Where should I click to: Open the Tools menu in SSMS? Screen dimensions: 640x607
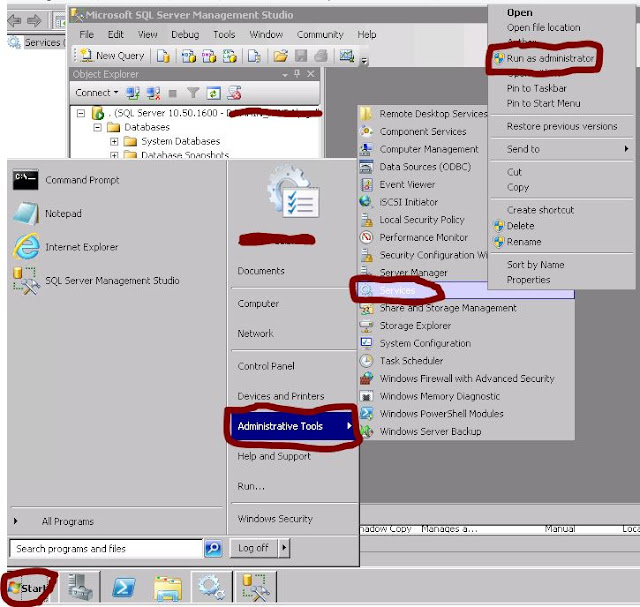pos(224,35)
